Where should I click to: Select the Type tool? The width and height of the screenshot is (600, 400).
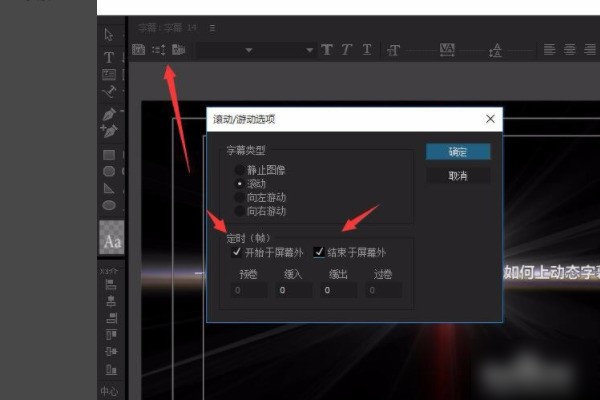[109, 57]
